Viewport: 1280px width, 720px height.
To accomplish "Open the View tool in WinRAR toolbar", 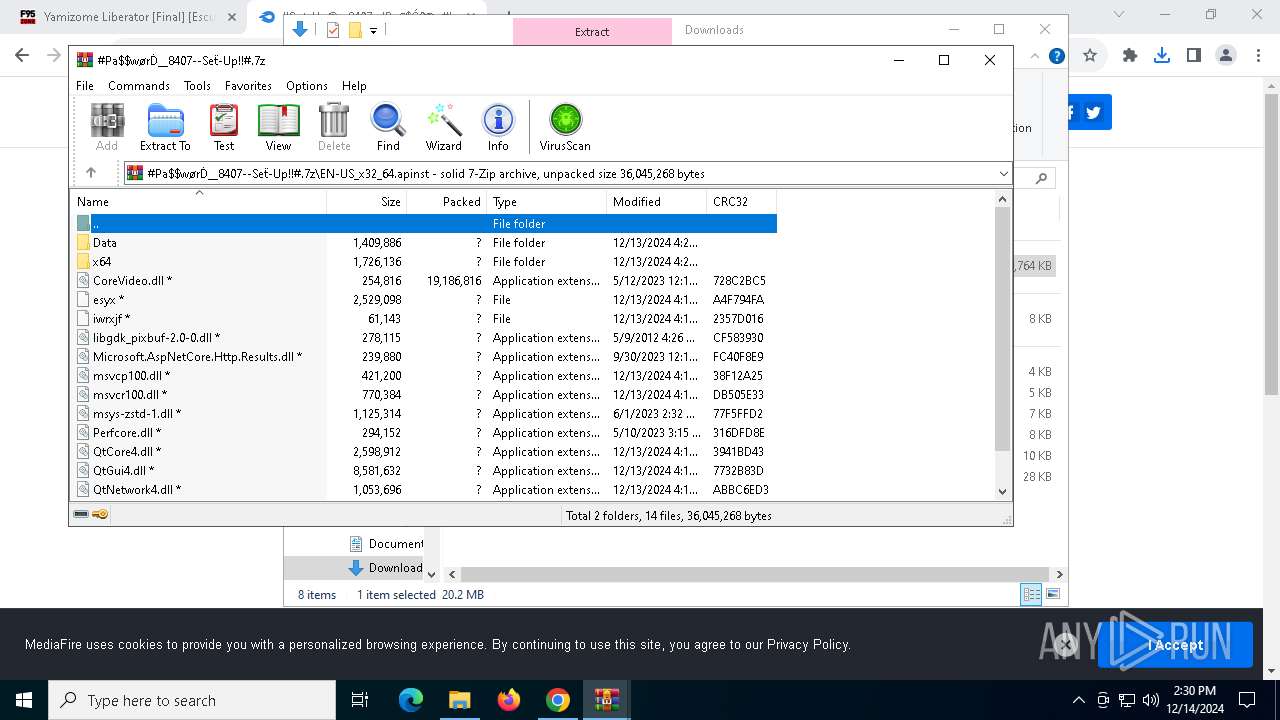I will 278,128.
